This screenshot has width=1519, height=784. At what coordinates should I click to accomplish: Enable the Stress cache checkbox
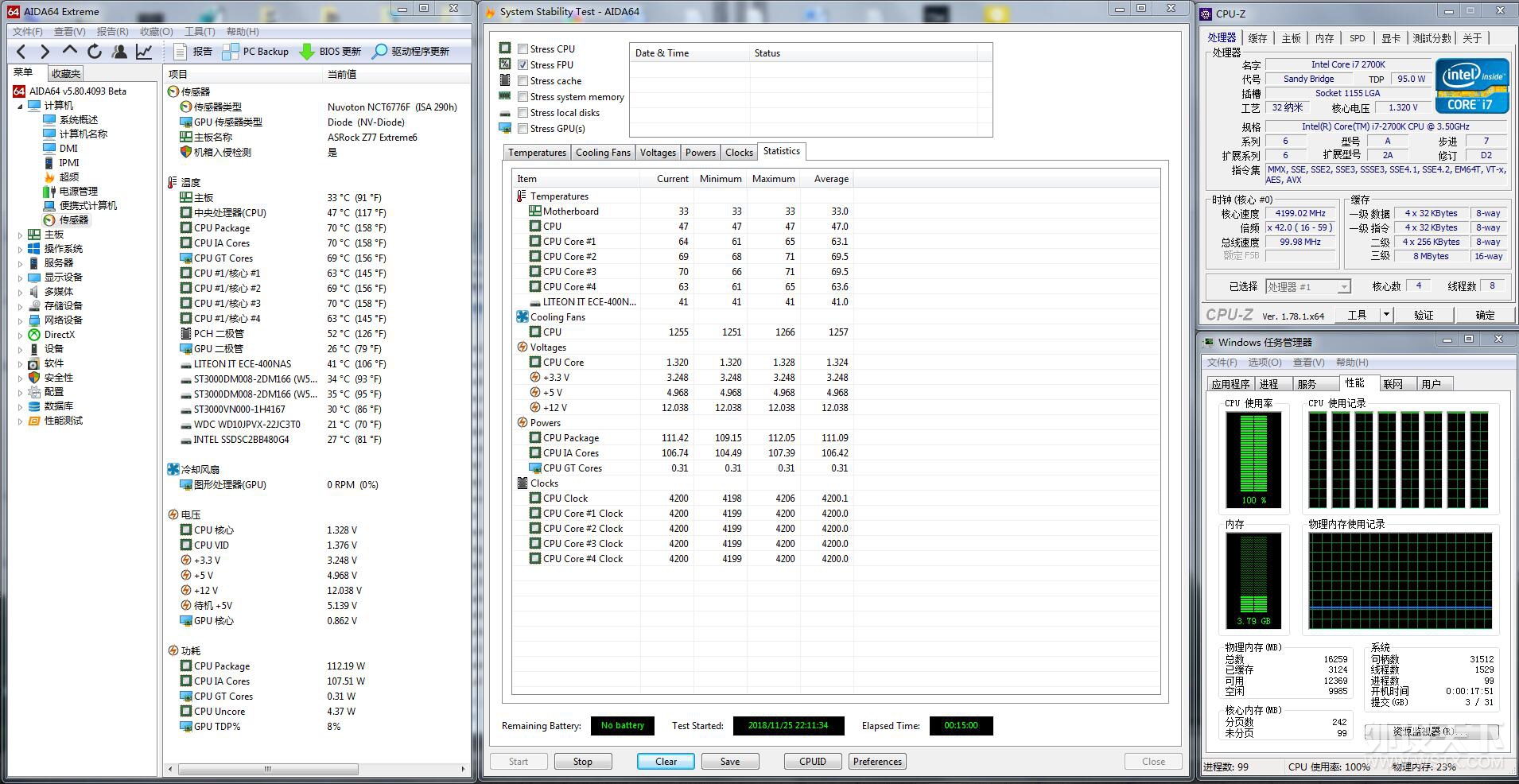click(x=523, y=81)
